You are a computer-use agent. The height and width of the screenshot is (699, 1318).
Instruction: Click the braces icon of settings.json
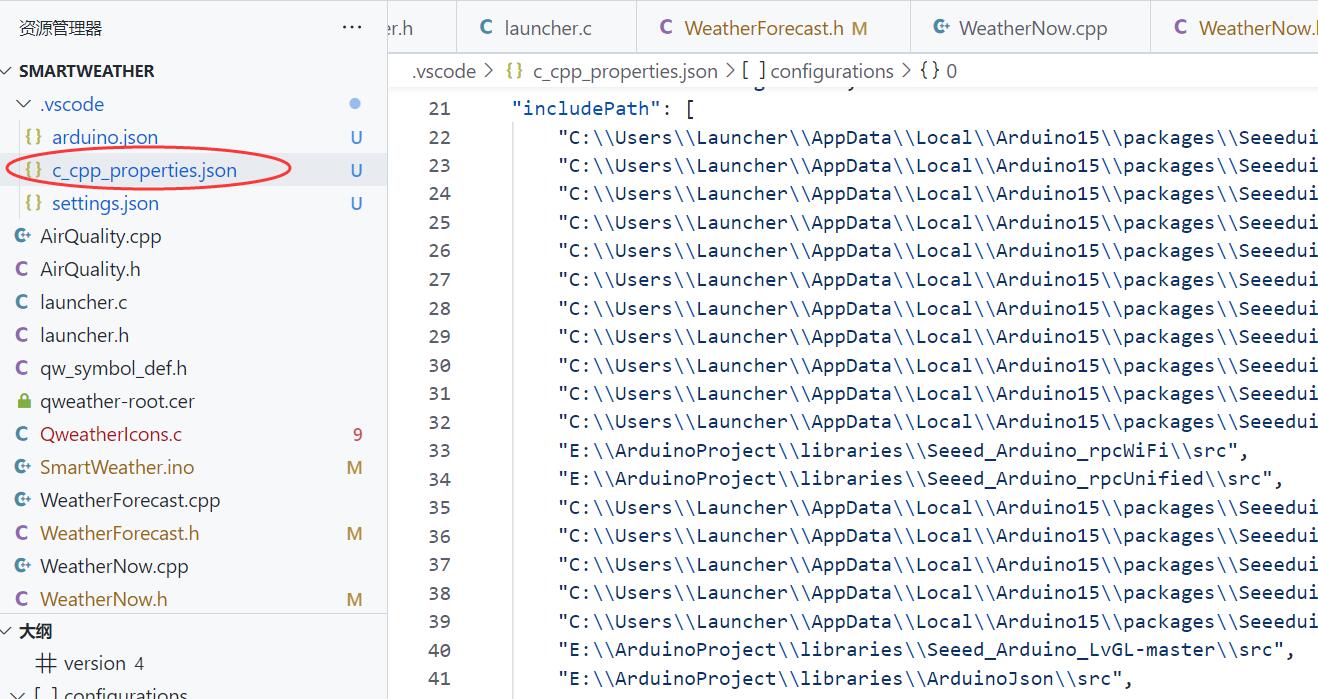(x=33, y=203)
